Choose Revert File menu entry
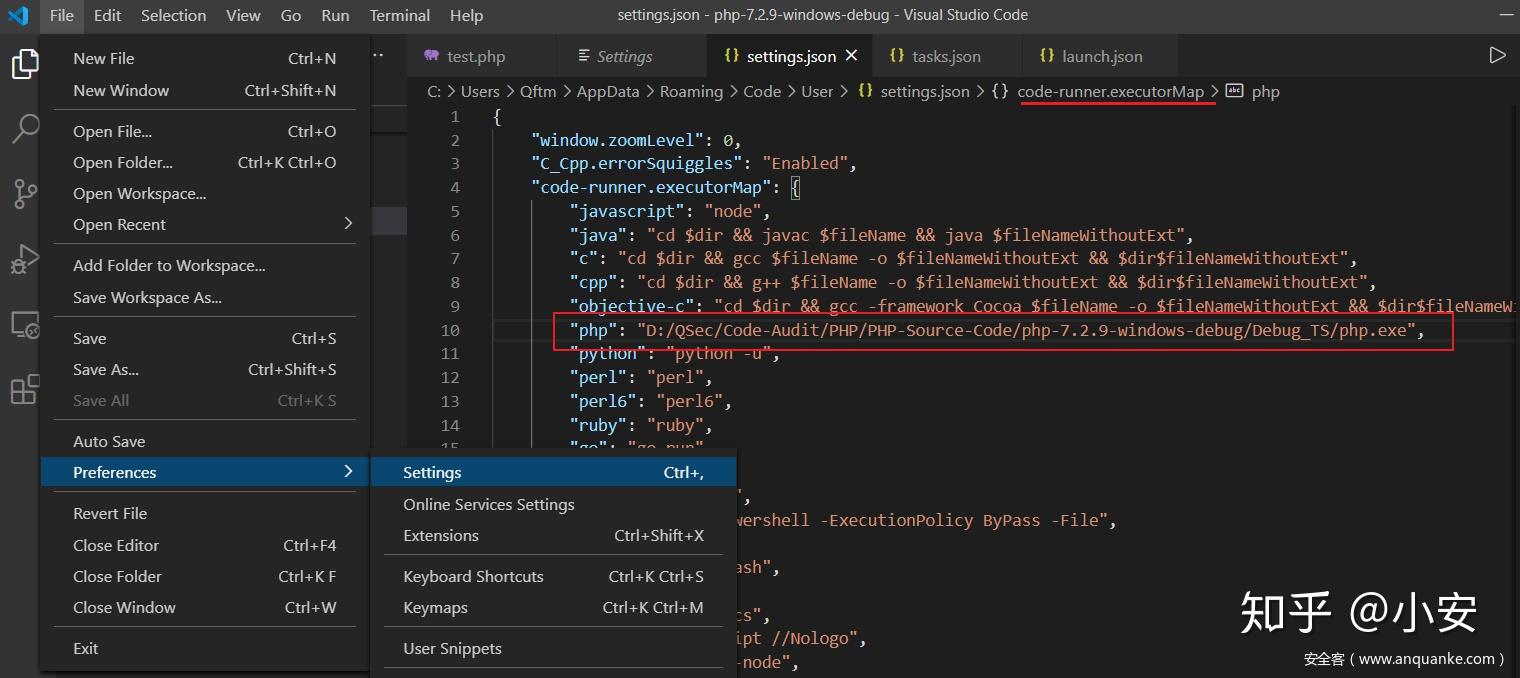This screenshot has height=678, width=1520. click(204, 513)
